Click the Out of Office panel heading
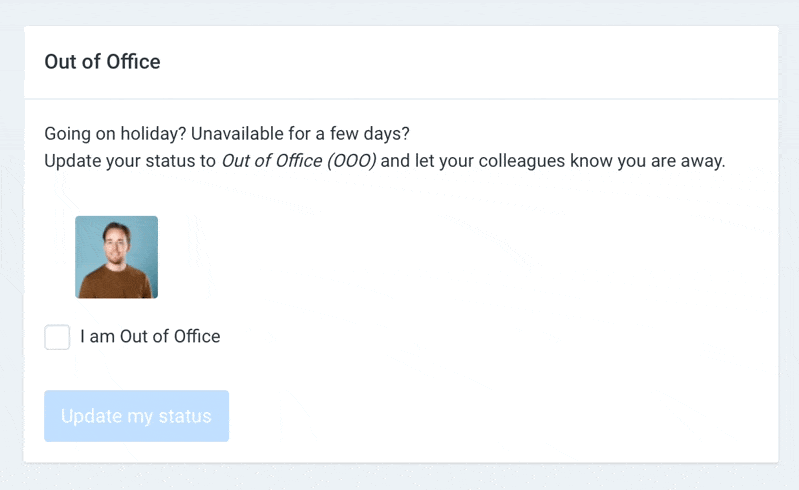 [102, 62]
